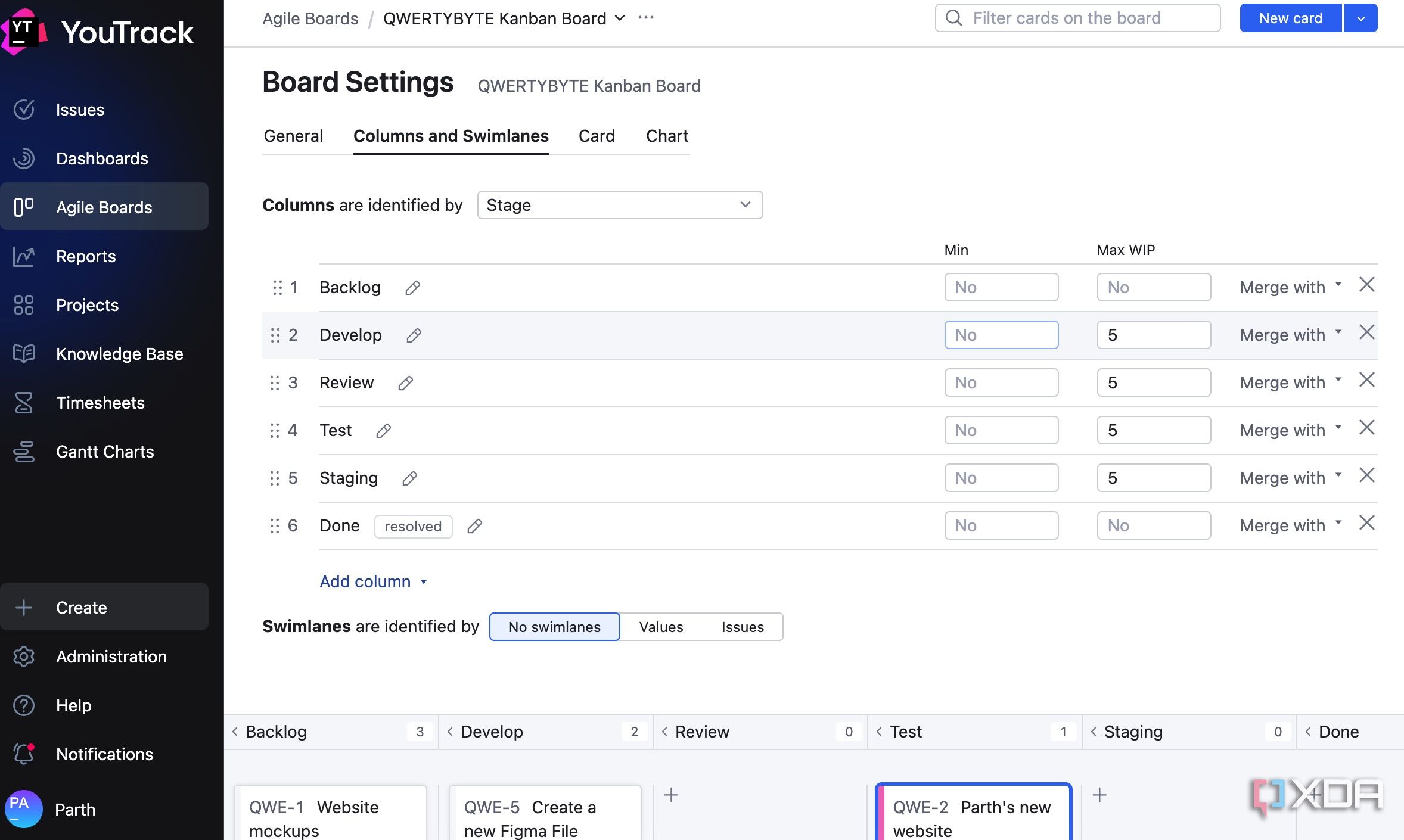Select Issues swimlanes option
The image size is (1404, 840).
[x=743, y=627]
